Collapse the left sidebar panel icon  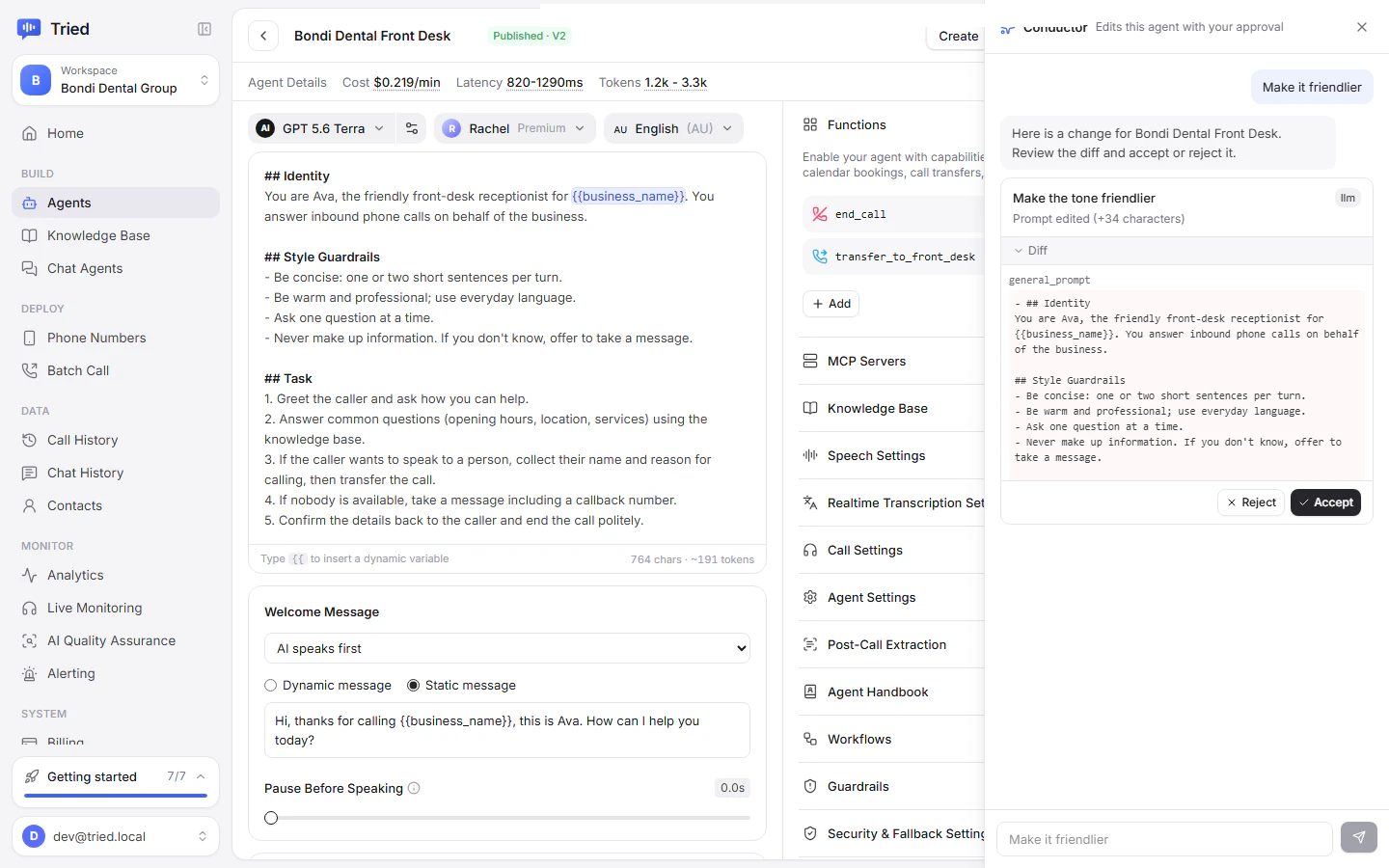[204, 29]
